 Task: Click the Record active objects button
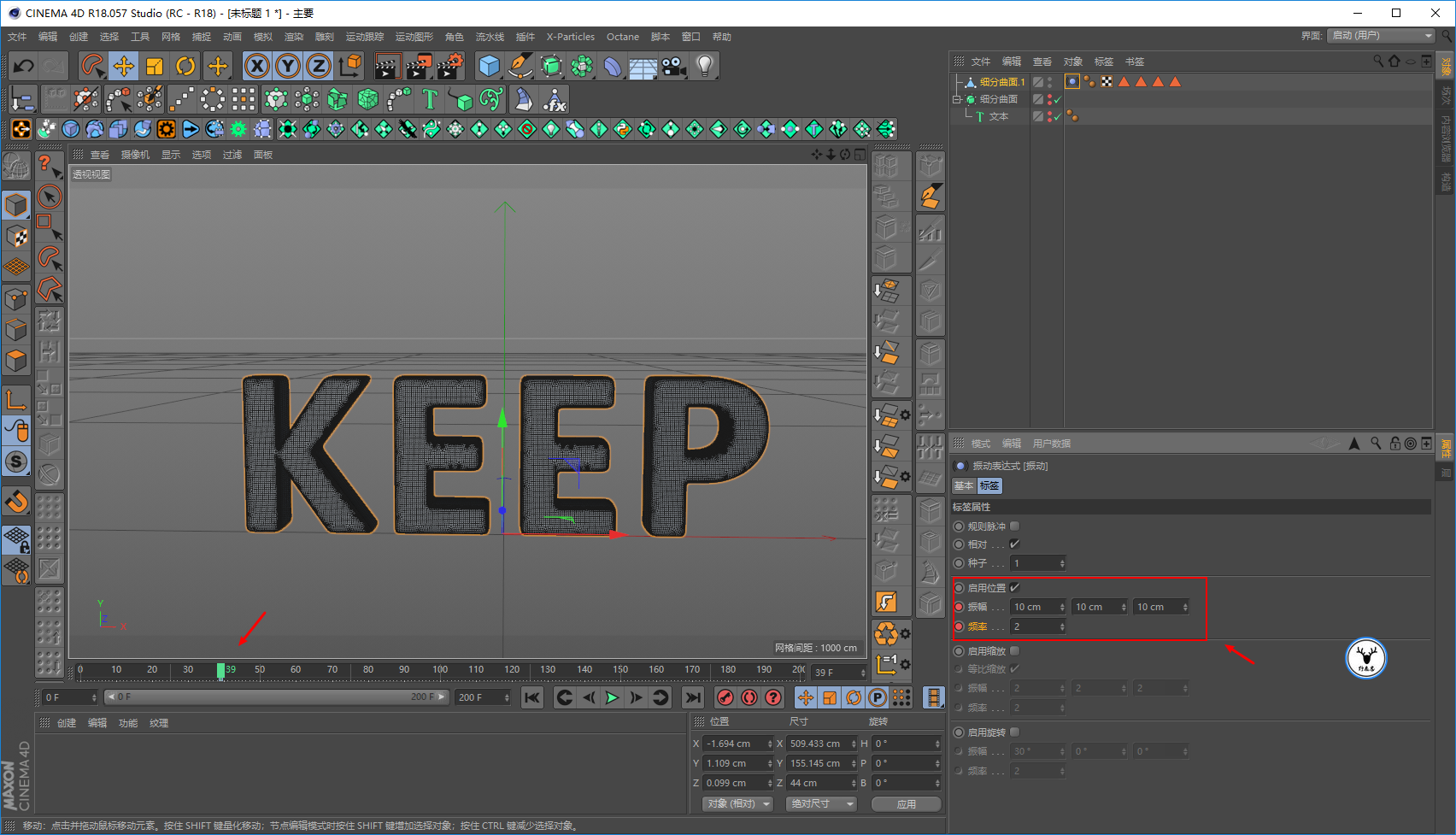click(725, 697)
